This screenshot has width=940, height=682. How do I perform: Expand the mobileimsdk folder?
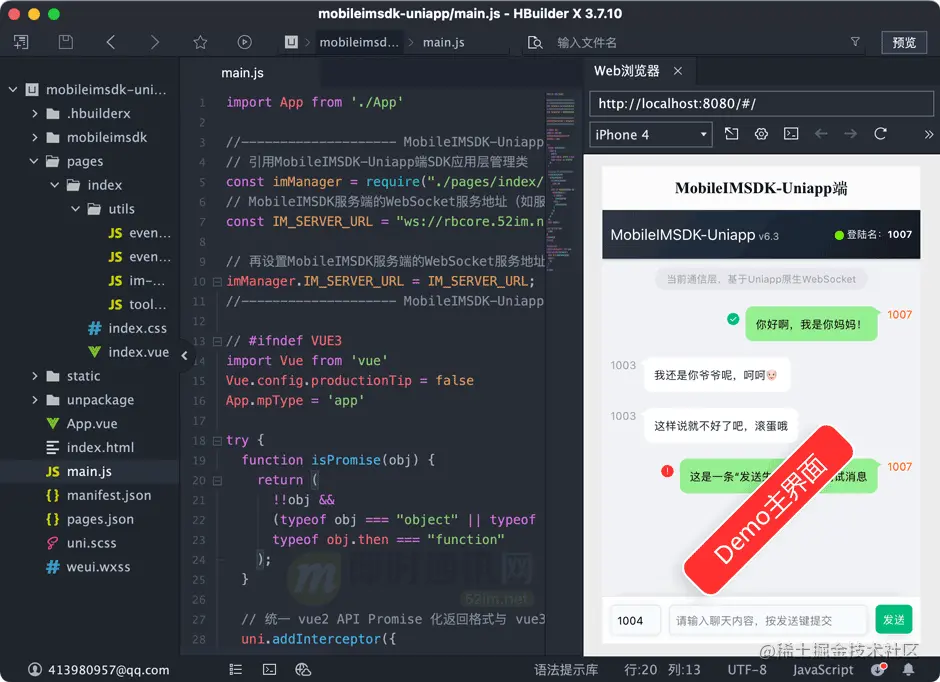tap(34, 137)
